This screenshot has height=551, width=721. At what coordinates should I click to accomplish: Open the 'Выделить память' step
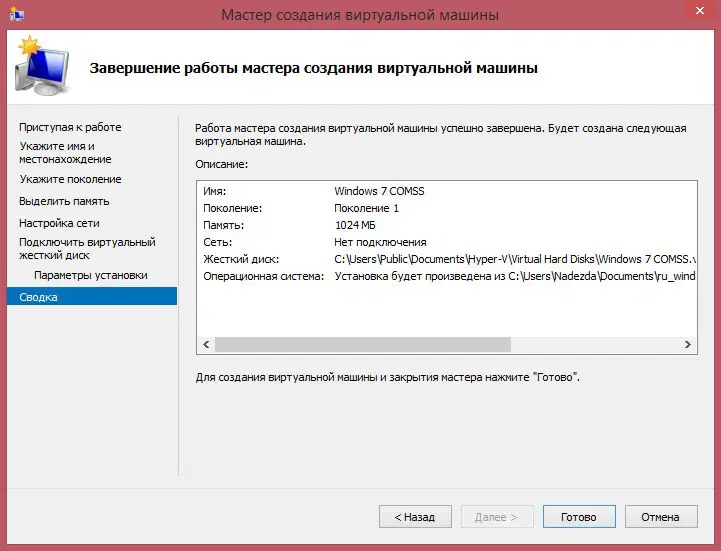[x=64, y=201]
